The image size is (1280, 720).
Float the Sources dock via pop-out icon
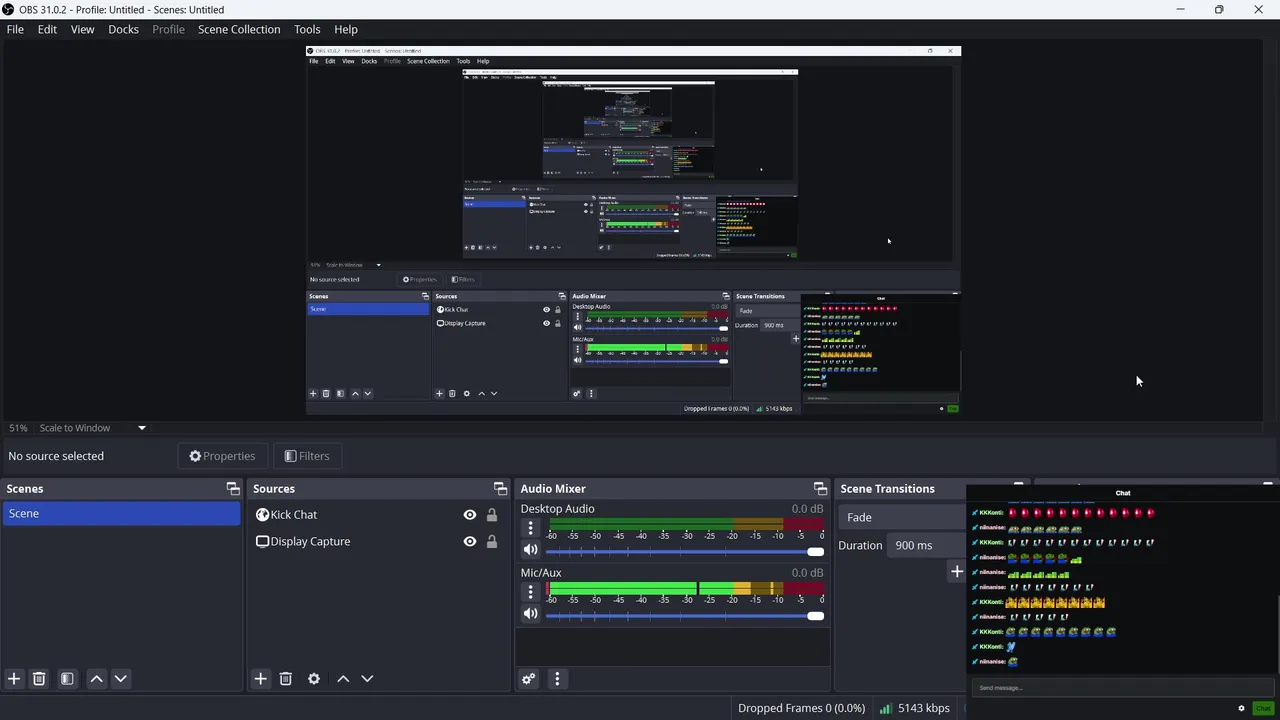500,488
